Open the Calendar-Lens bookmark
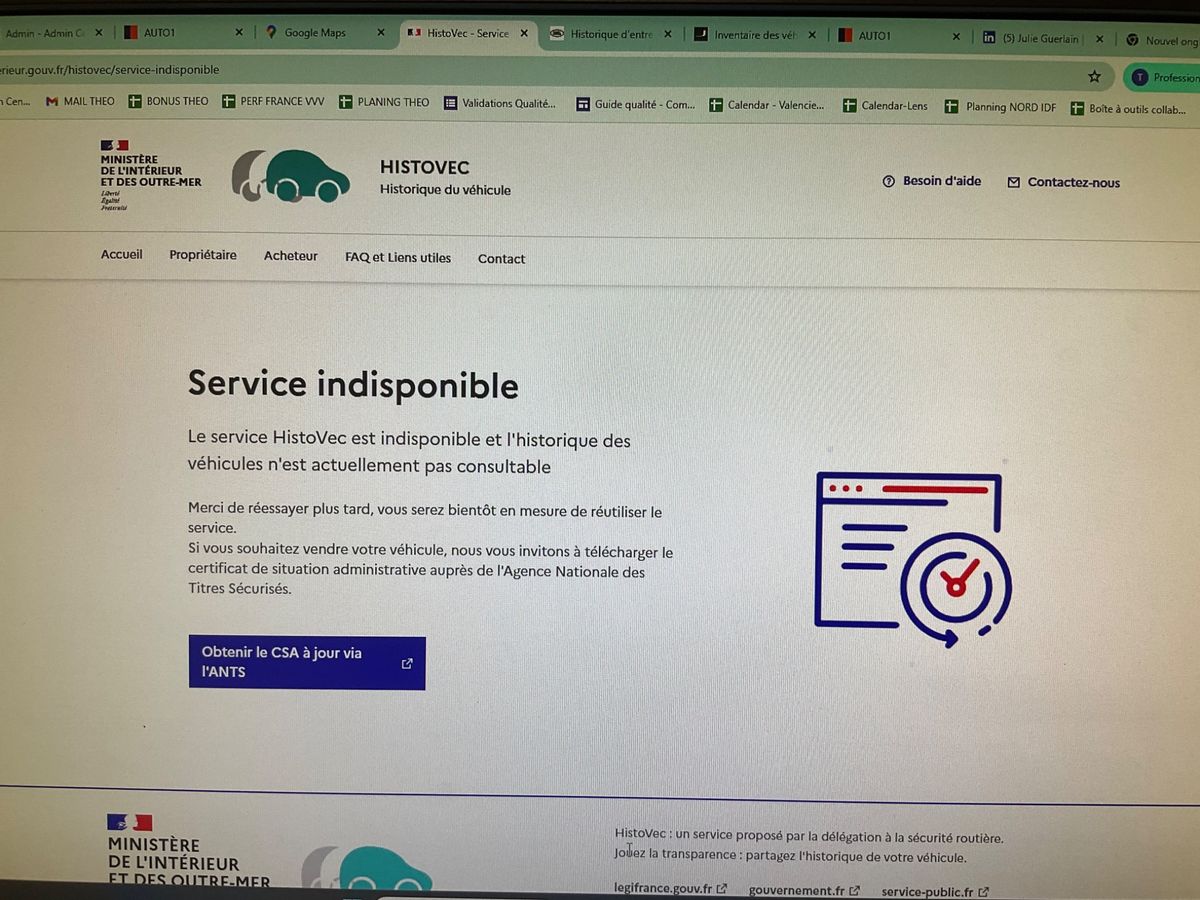This screenshot has height=900, width=1200. (x=886, y=106)
